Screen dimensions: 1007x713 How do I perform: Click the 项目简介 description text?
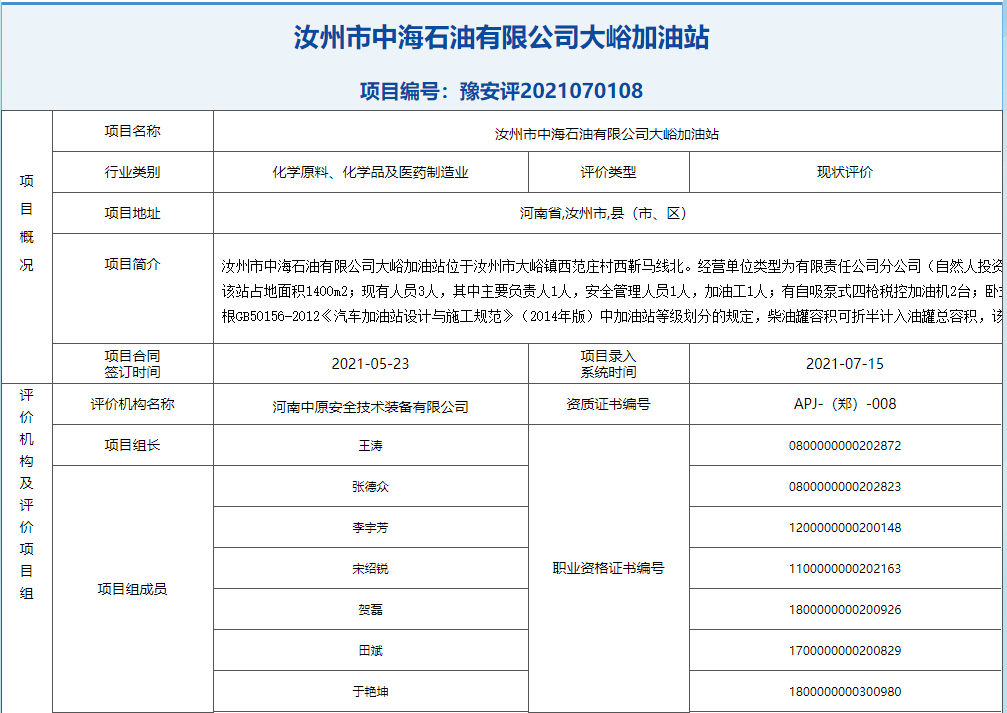coord(610,290)
